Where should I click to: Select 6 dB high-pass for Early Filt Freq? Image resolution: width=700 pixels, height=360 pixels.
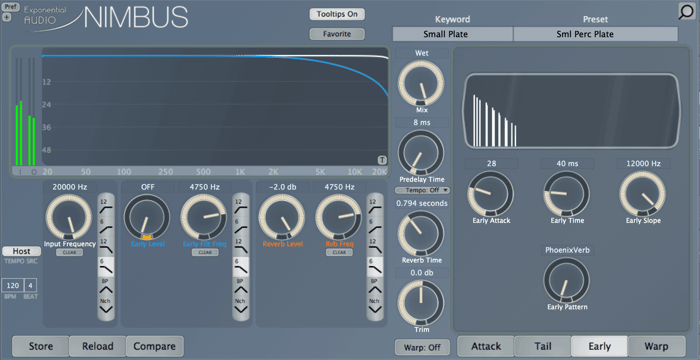tap(241, 226)
